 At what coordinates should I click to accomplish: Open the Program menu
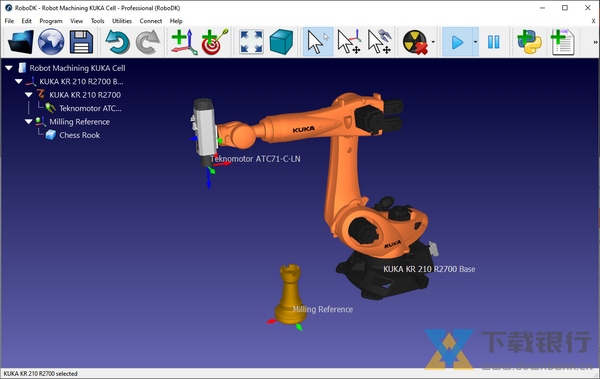pos(51,21)
